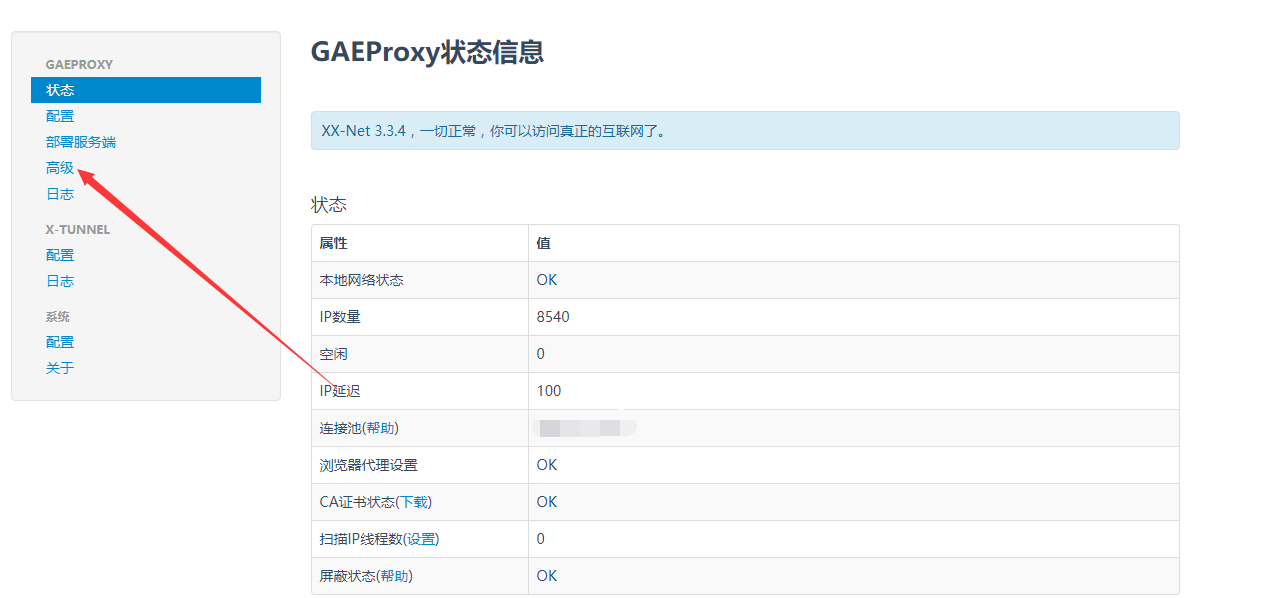Click the GAEProxy状态信息 page heading
This screenshot has height=598, width=1282.
click(x=428, y=52)
